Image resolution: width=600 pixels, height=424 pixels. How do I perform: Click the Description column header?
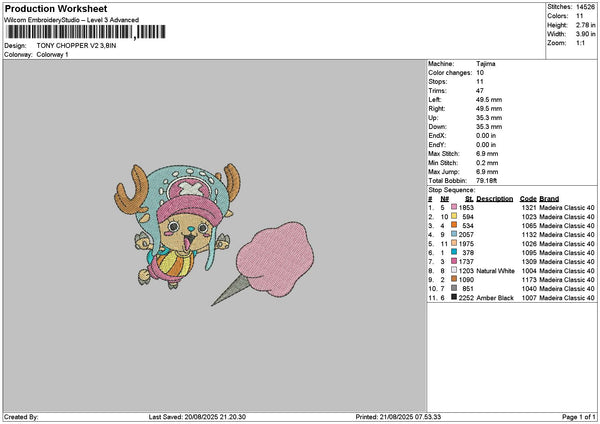click(495, 198)
